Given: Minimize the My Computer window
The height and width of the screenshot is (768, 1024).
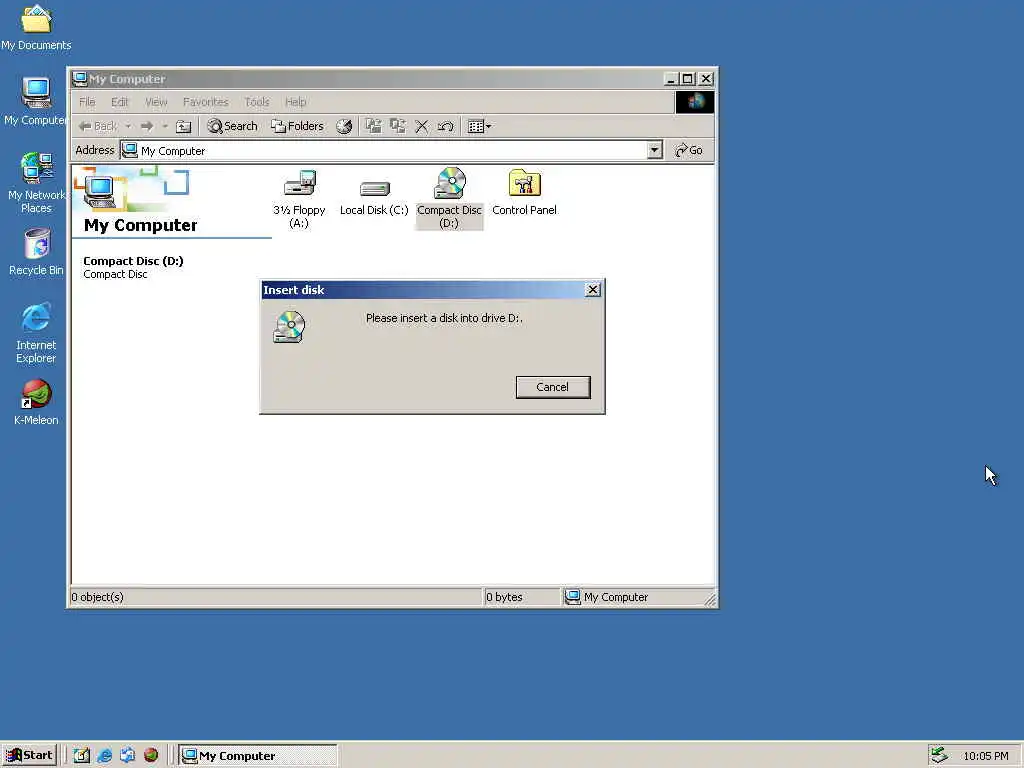Looking at the screenshot, I should (x=671, y=79).
